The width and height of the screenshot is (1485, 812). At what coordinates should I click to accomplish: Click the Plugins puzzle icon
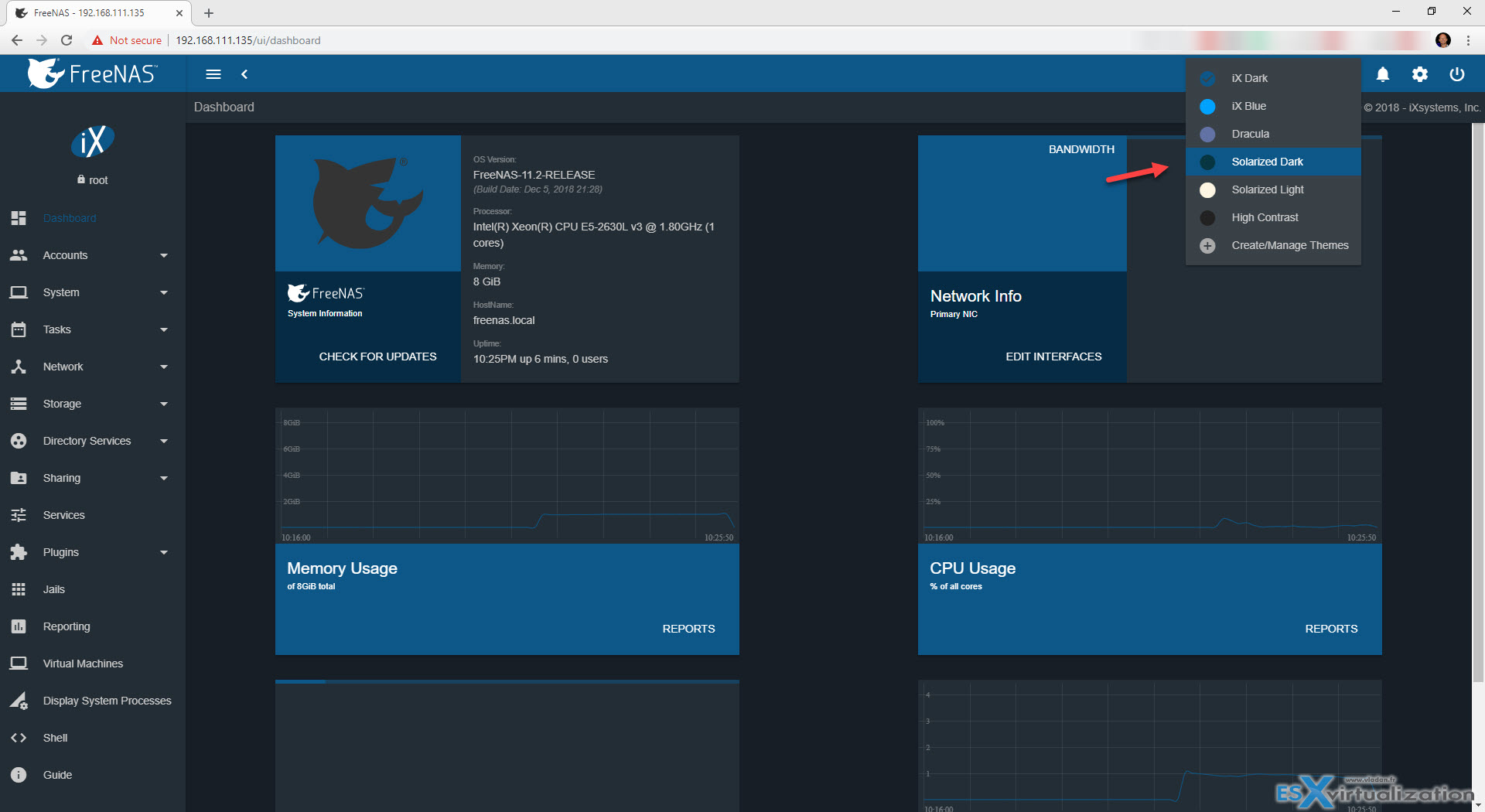[x=19, y=552]
